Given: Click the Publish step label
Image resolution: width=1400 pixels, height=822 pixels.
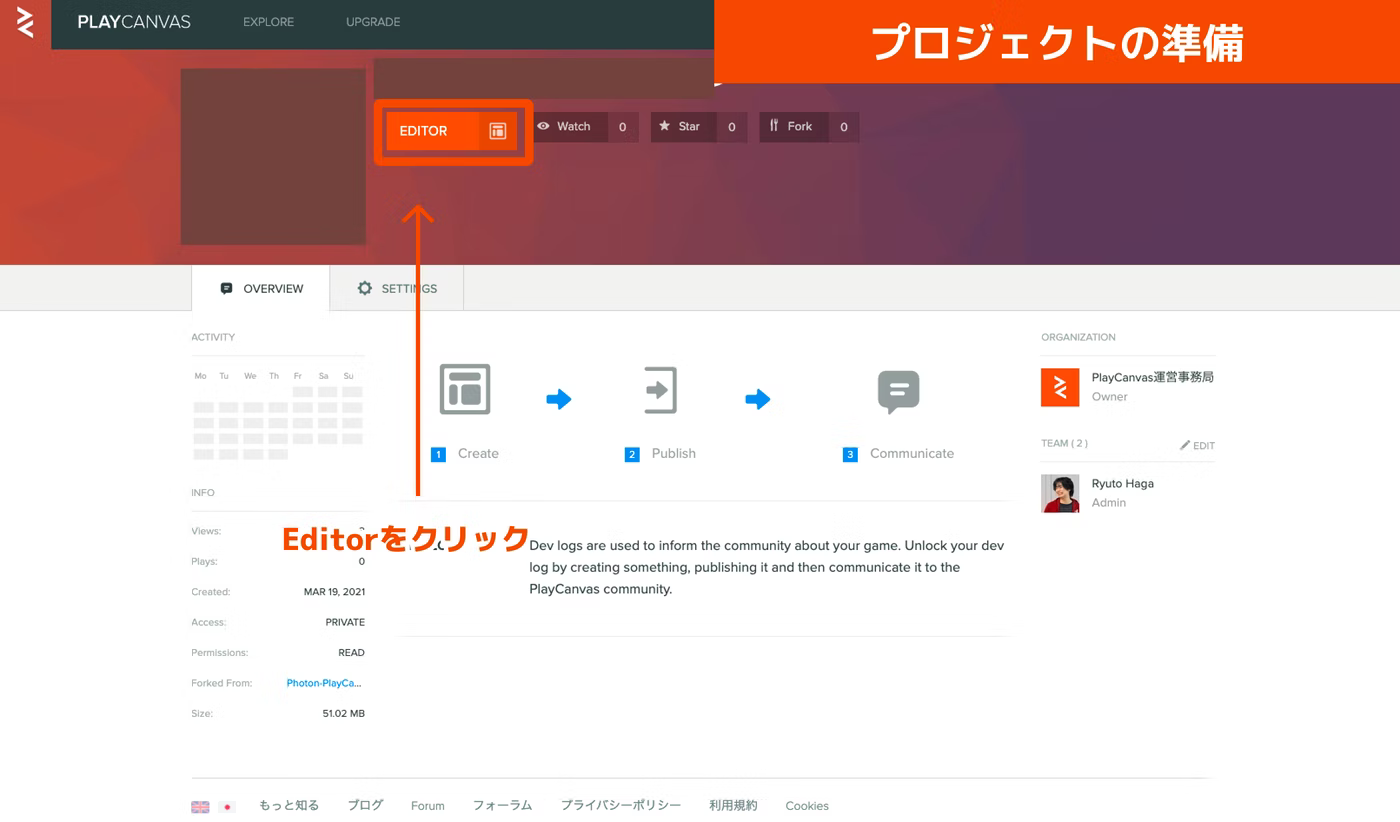Looking at the screenshot, I should [x=673, y=453].
